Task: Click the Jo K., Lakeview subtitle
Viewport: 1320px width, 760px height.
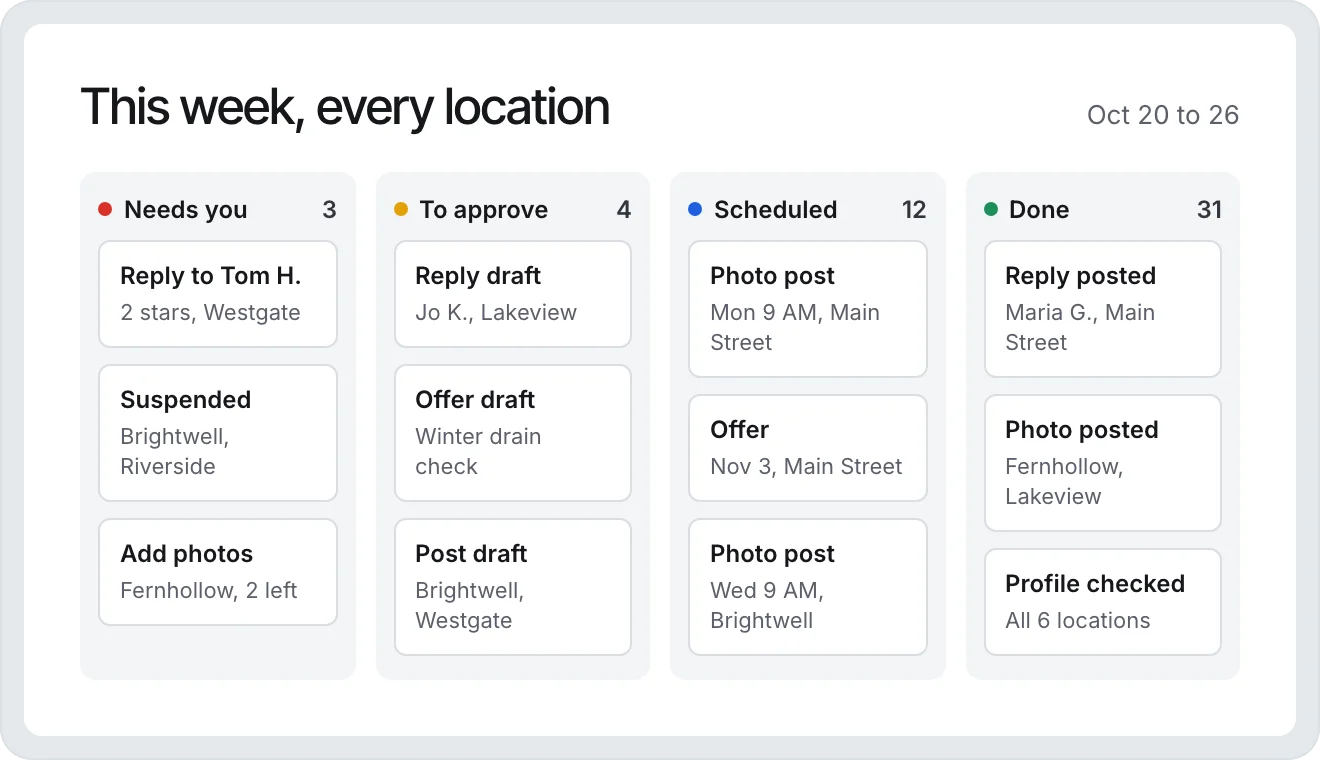Action: pyautogui.click(x=496, y=312)
